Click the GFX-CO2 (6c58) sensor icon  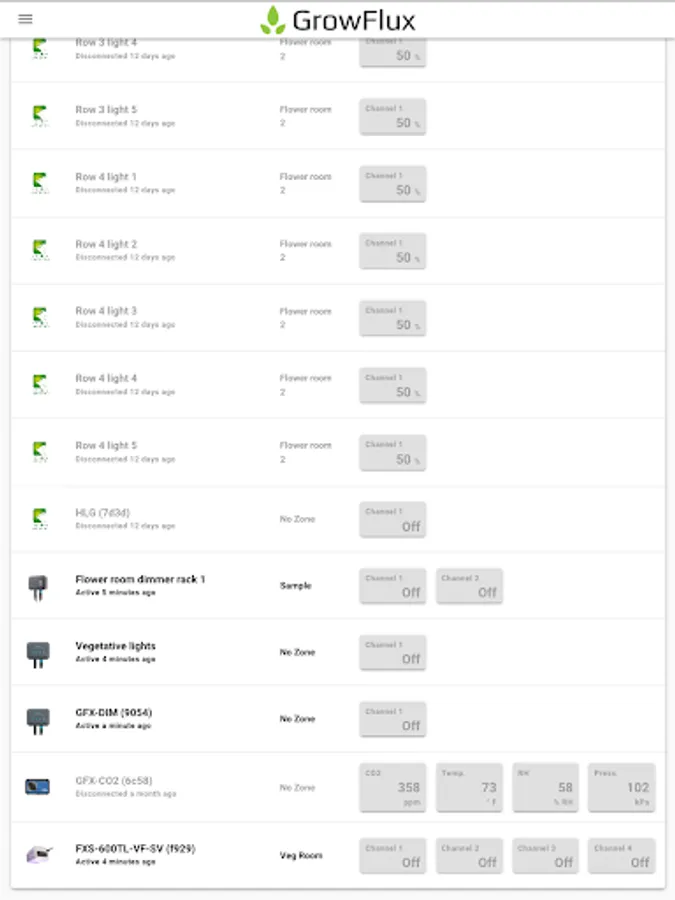[38, 787]
